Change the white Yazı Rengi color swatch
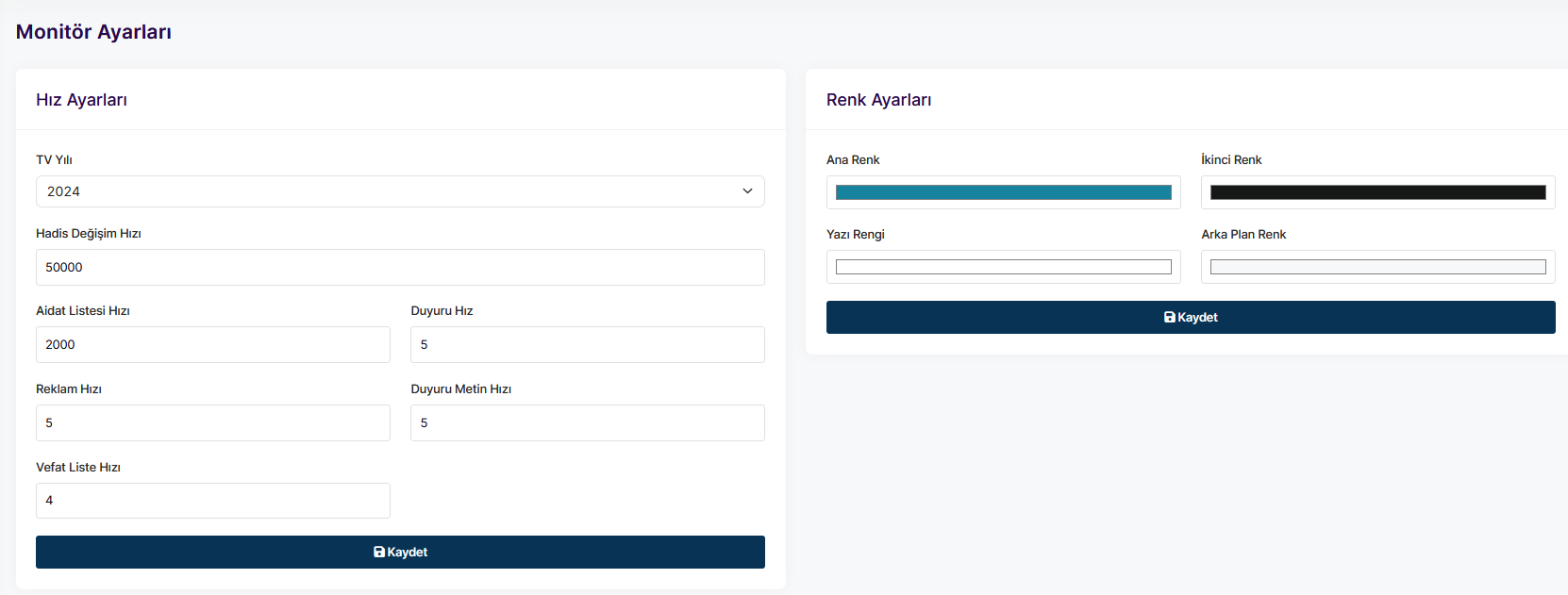1568x595 pixels. pyautogui.click(x=1003, y=267)
